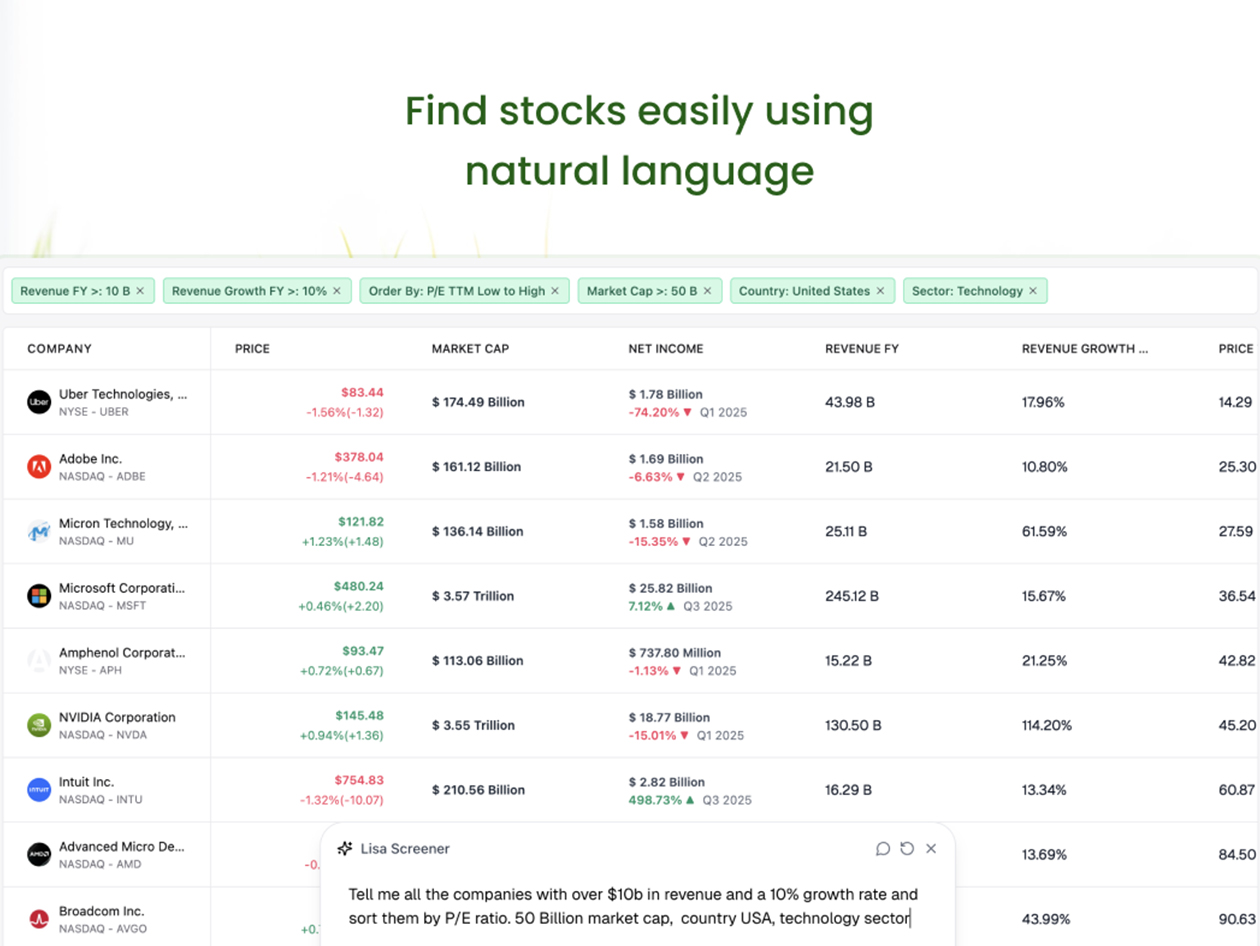
Task: Click the Uber logo icon
Action: coord(39,402)
